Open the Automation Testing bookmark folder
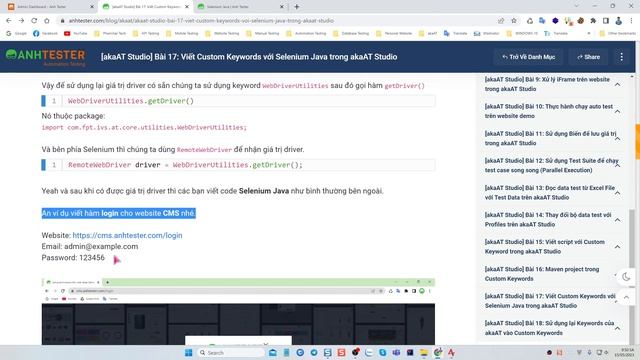This screenshot has width=640, height=360. [x=306, y=33]
